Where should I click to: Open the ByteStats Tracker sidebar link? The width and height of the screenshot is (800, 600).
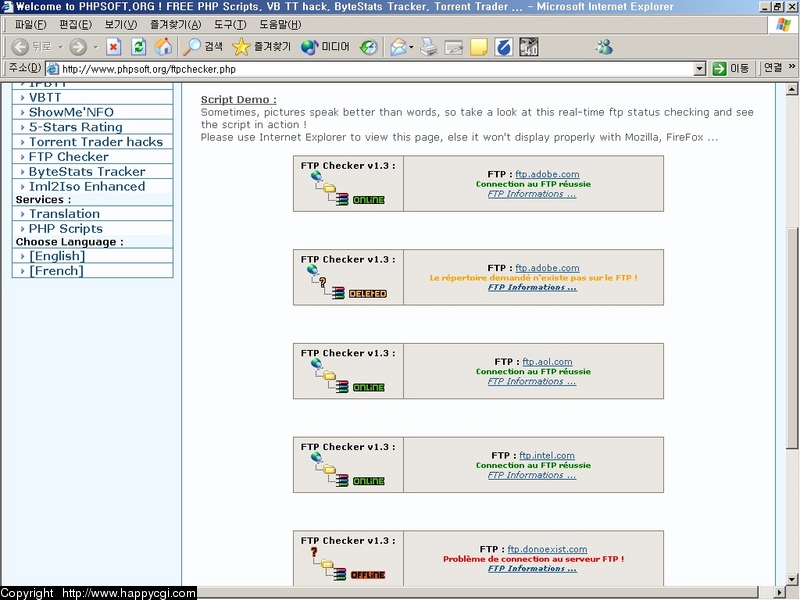[x=87, y=171]
